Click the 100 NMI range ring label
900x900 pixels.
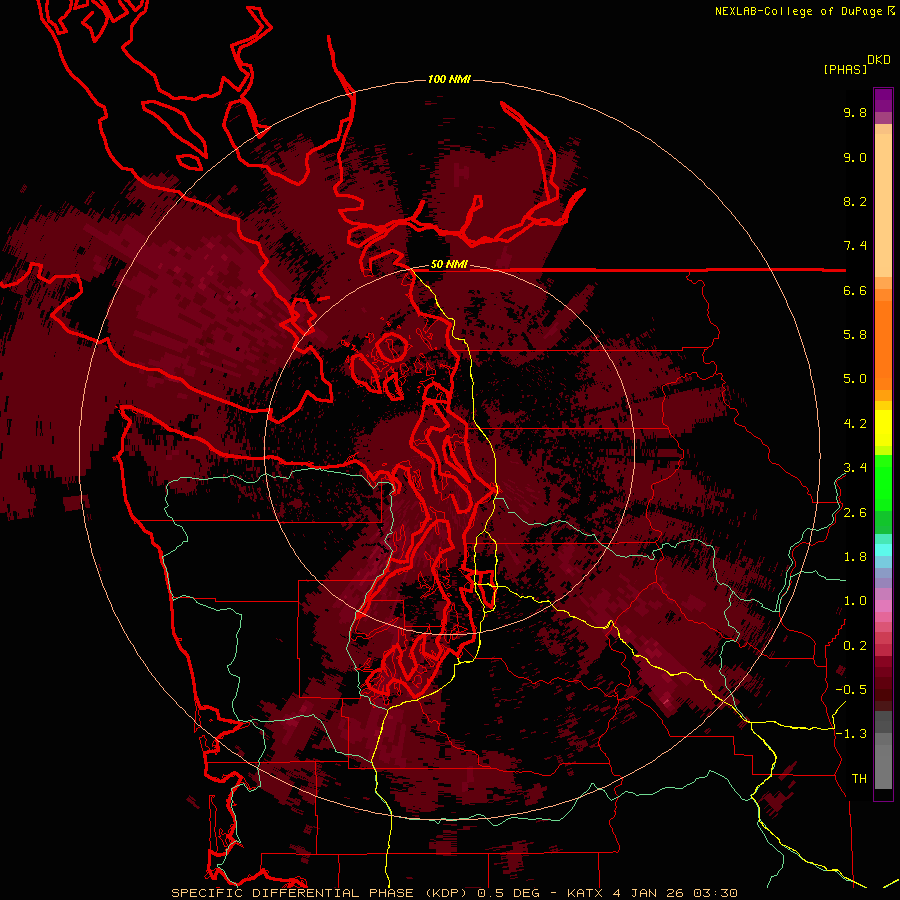(449, 79)
